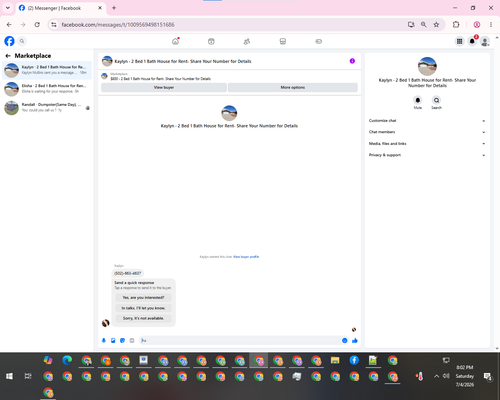Open the Facebook logo home link

coord(9,41)
